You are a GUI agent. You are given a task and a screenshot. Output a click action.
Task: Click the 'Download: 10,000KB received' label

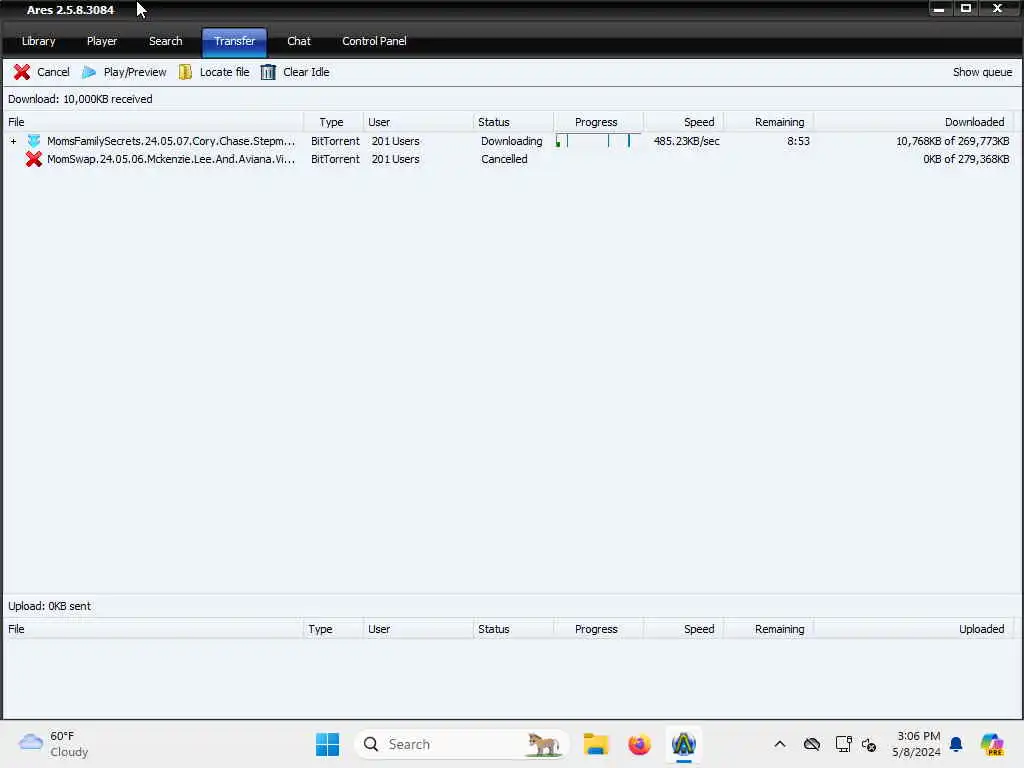click(80, 99)
